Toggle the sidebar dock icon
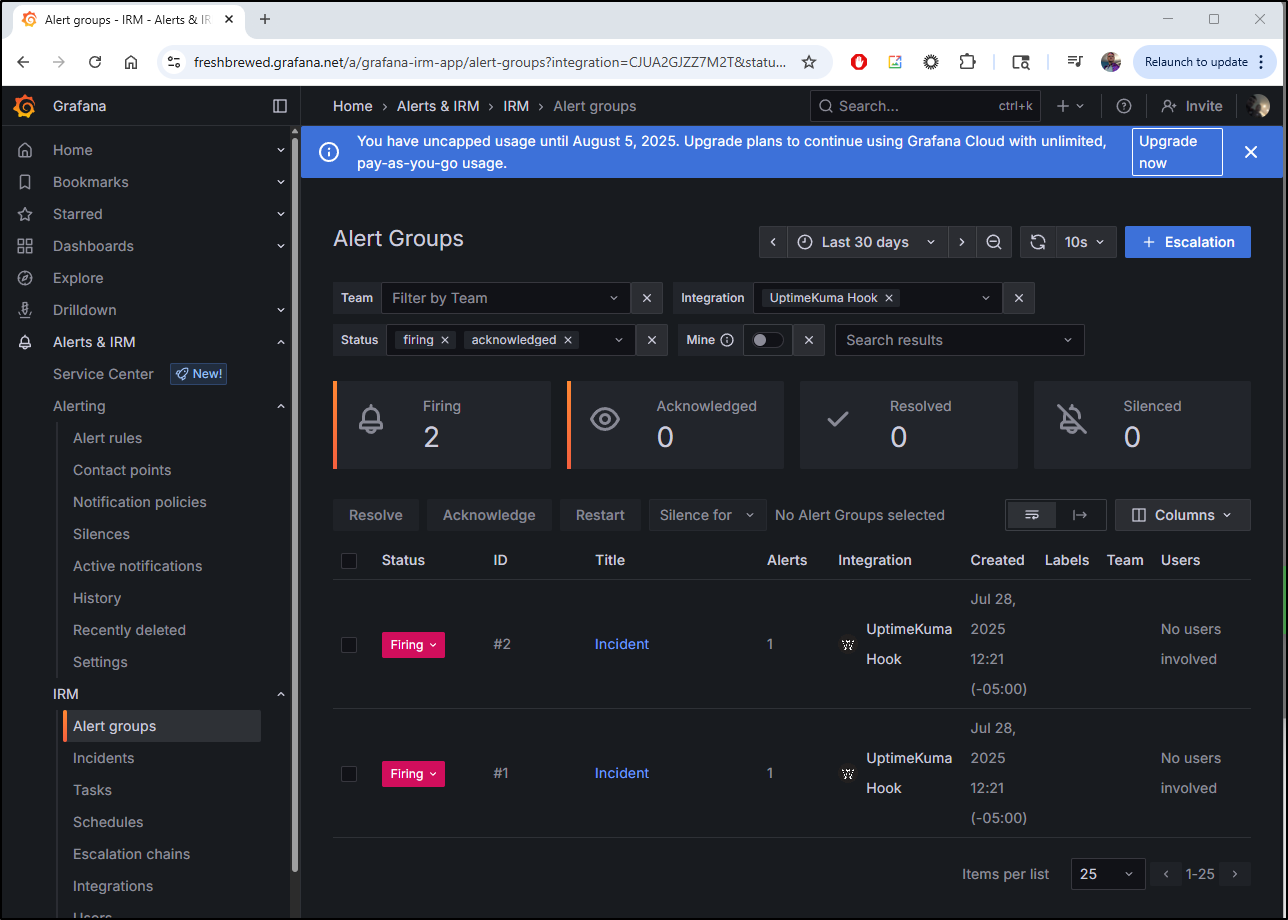1288x920 pixels. (280, 106)
